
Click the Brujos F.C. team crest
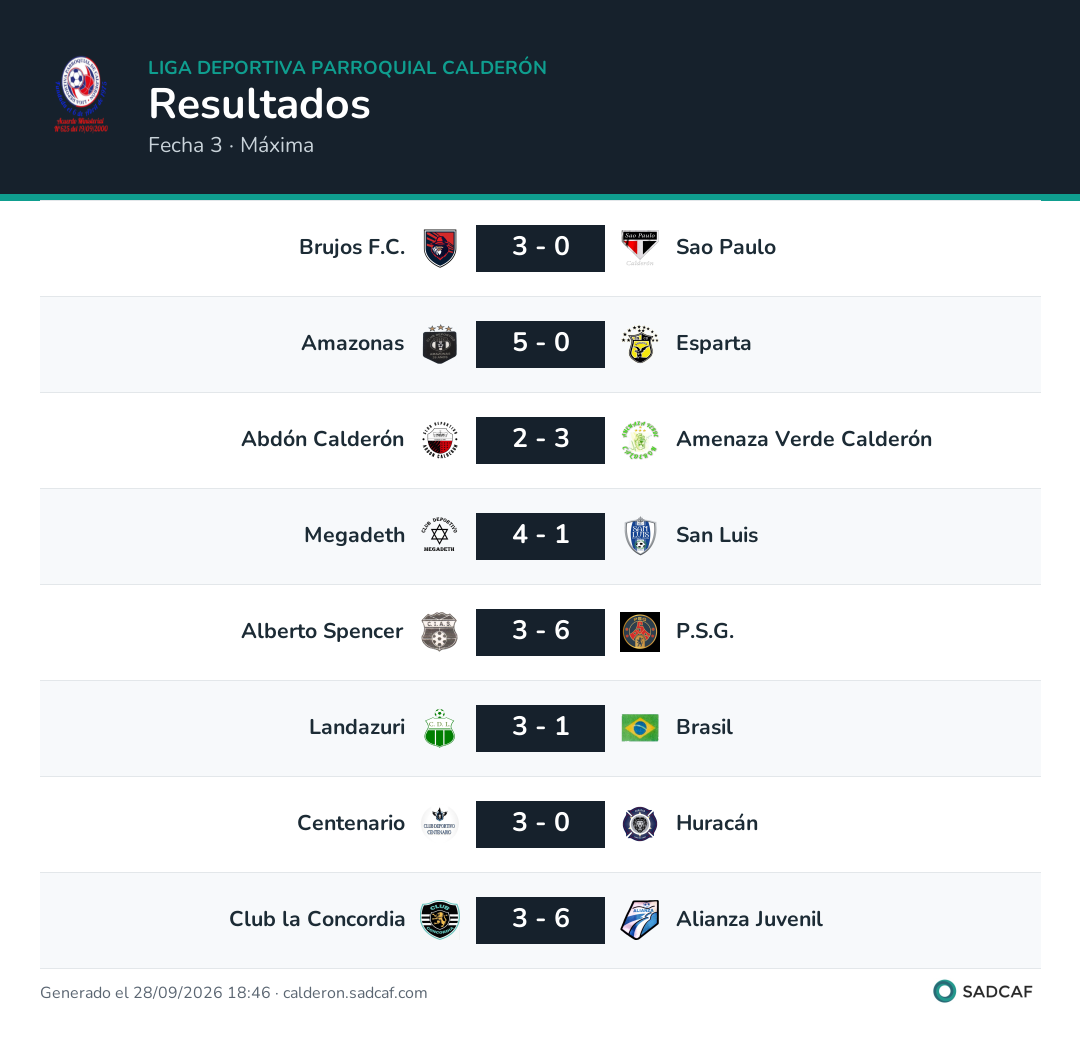pos(439,248)
